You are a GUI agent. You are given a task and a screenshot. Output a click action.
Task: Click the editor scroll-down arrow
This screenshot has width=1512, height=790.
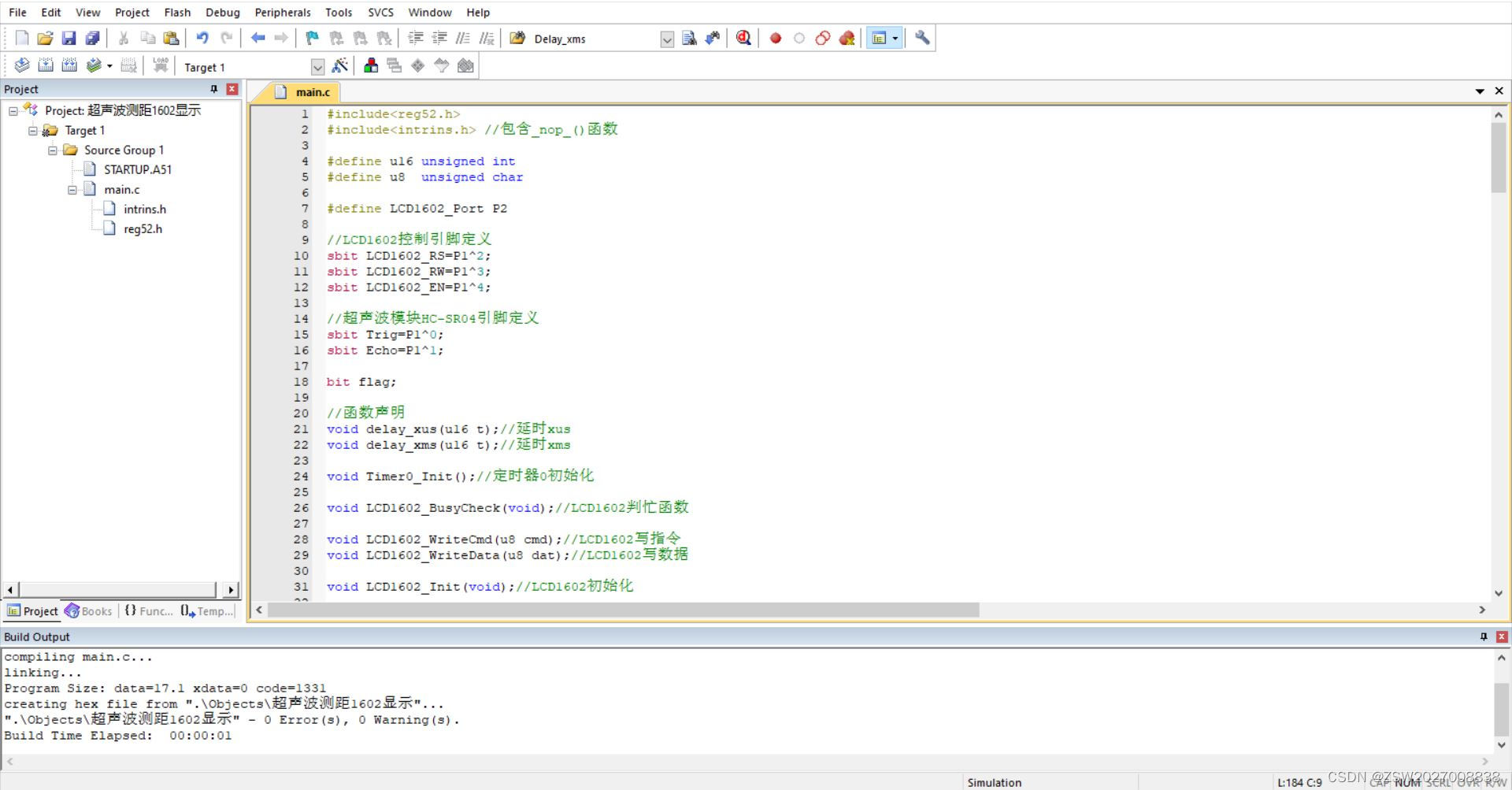click(x=1499, y=593)
